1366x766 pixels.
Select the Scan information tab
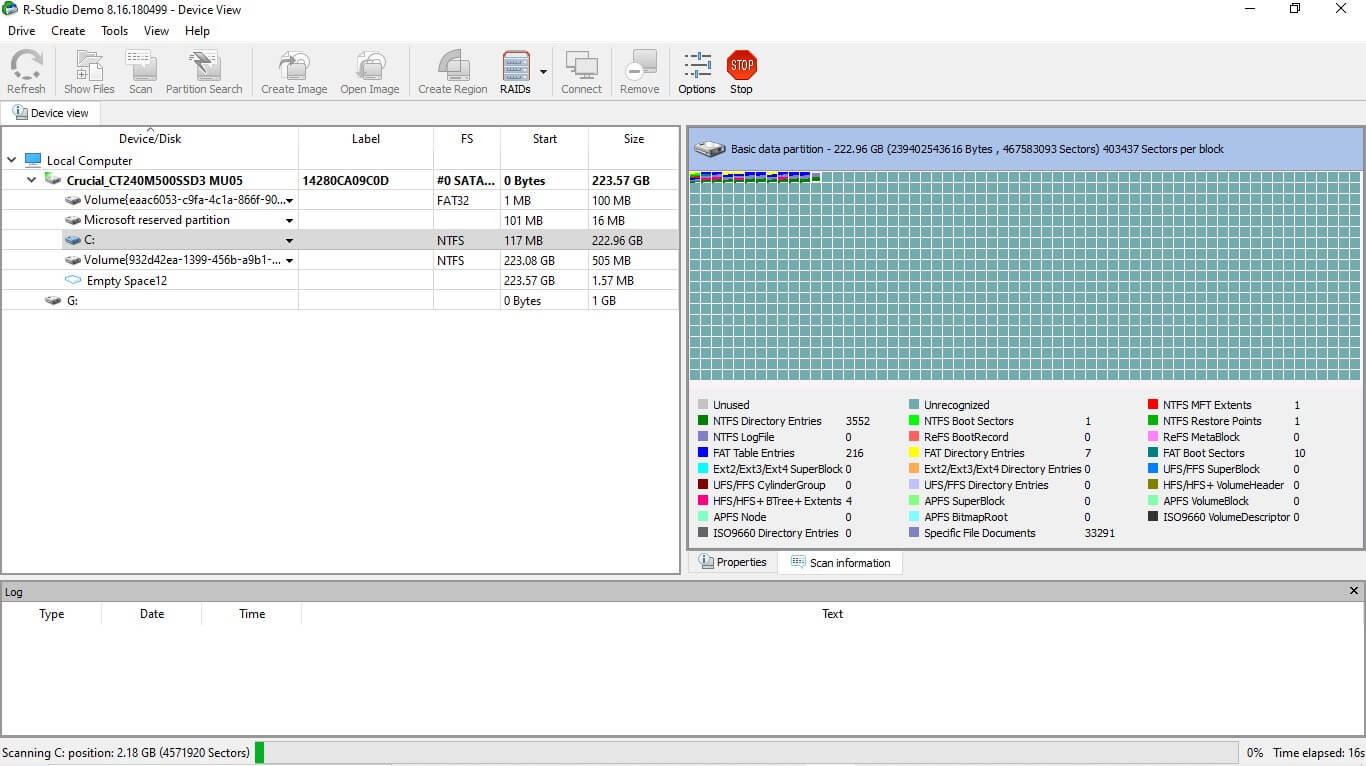(840, 563)
